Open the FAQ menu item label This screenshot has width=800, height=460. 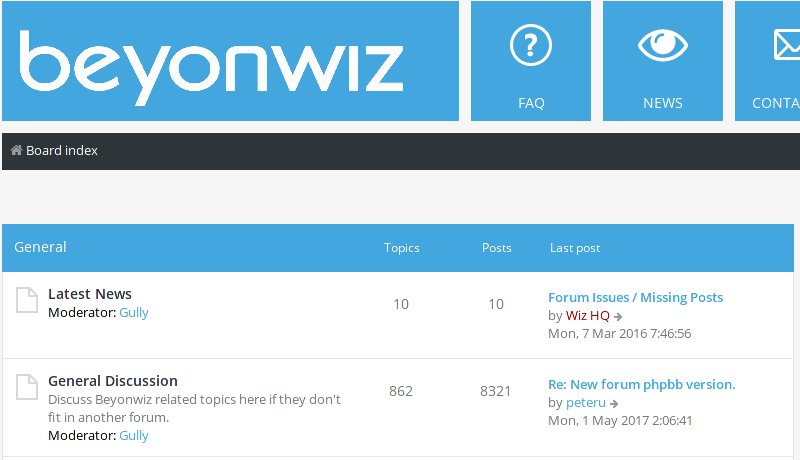531,103
